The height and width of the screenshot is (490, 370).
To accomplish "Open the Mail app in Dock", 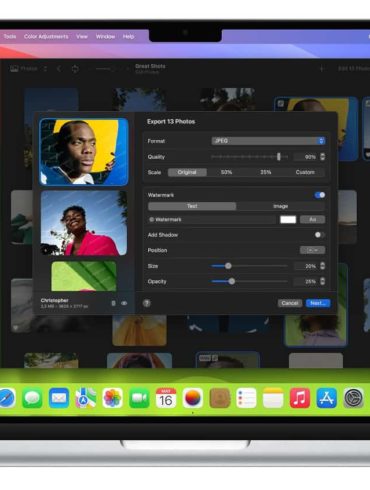I will (59, 398).
